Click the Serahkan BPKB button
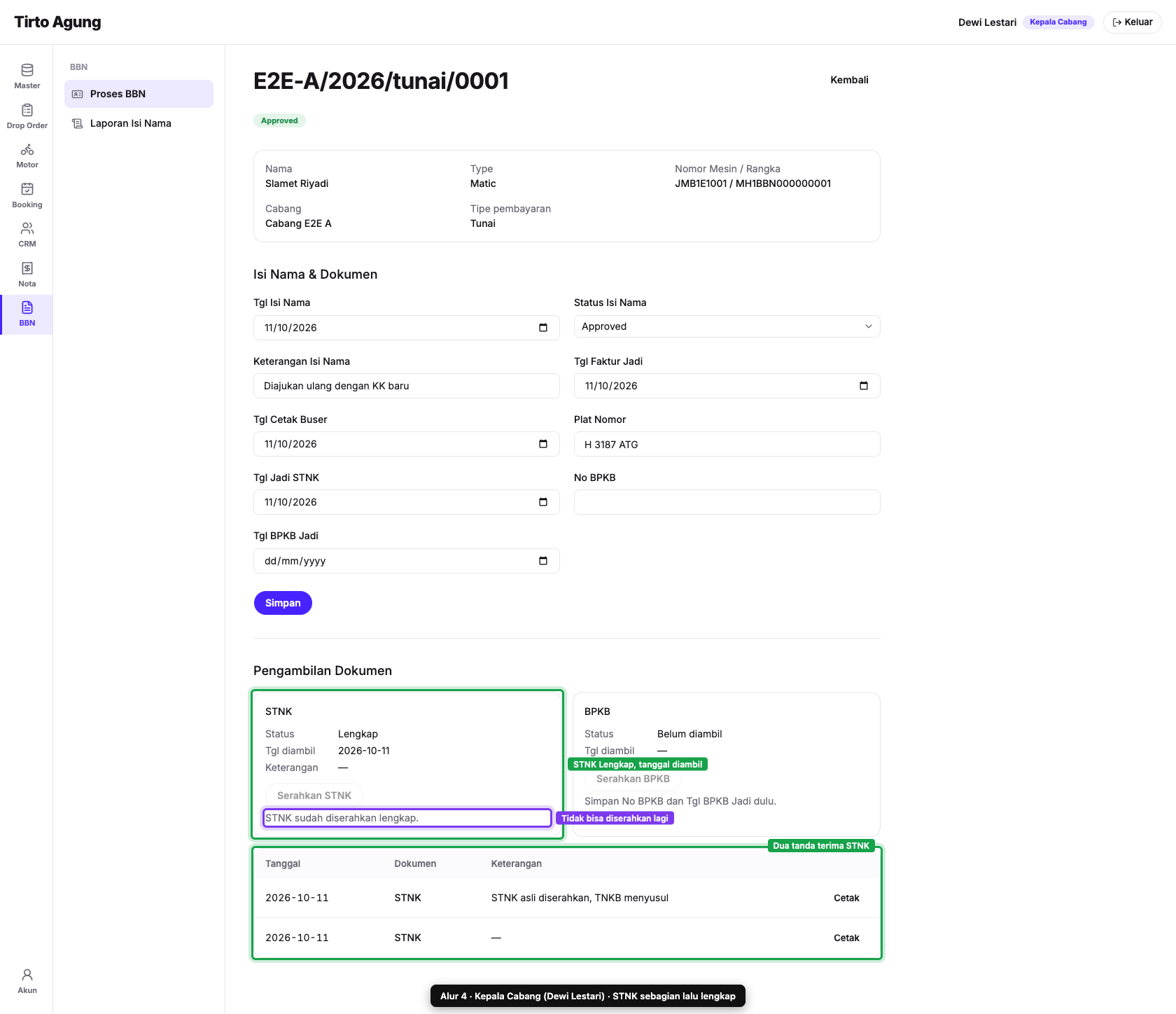The image size is (1176, 1014). (x=633, y=779)
